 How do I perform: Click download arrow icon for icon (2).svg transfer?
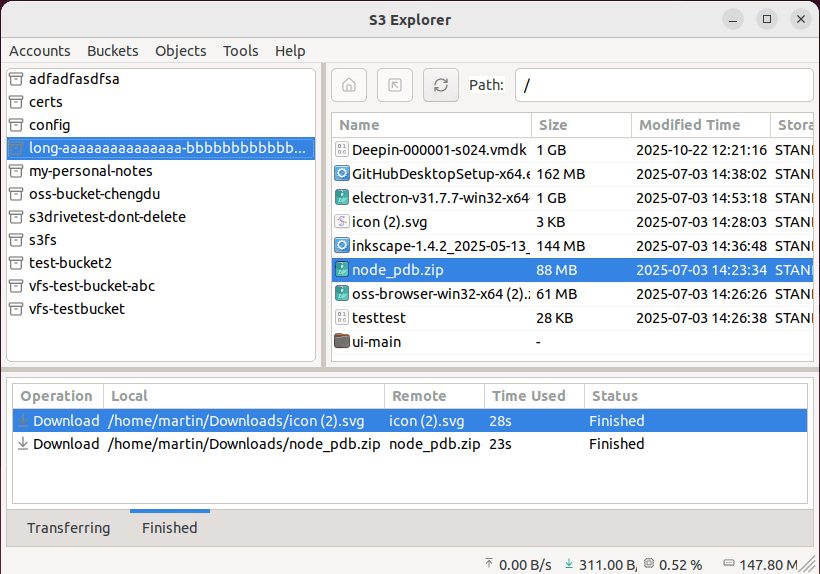pyautogui.click(x=23, y=420)
